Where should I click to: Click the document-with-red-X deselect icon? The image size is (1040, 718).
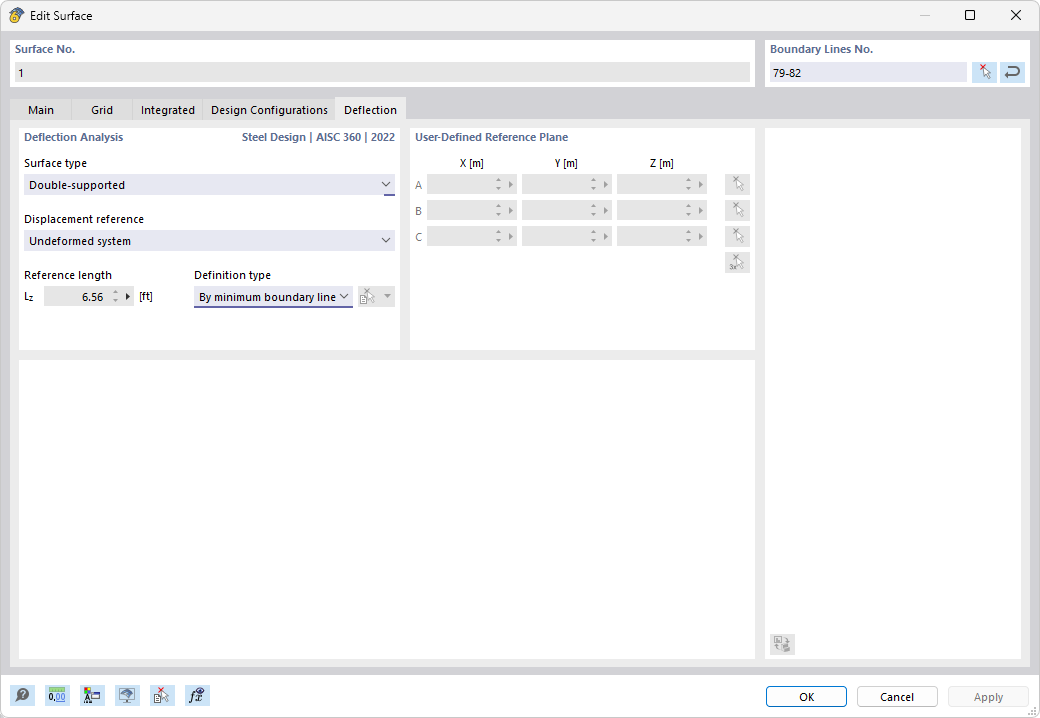pyautogui.click(x=162, y=695)
